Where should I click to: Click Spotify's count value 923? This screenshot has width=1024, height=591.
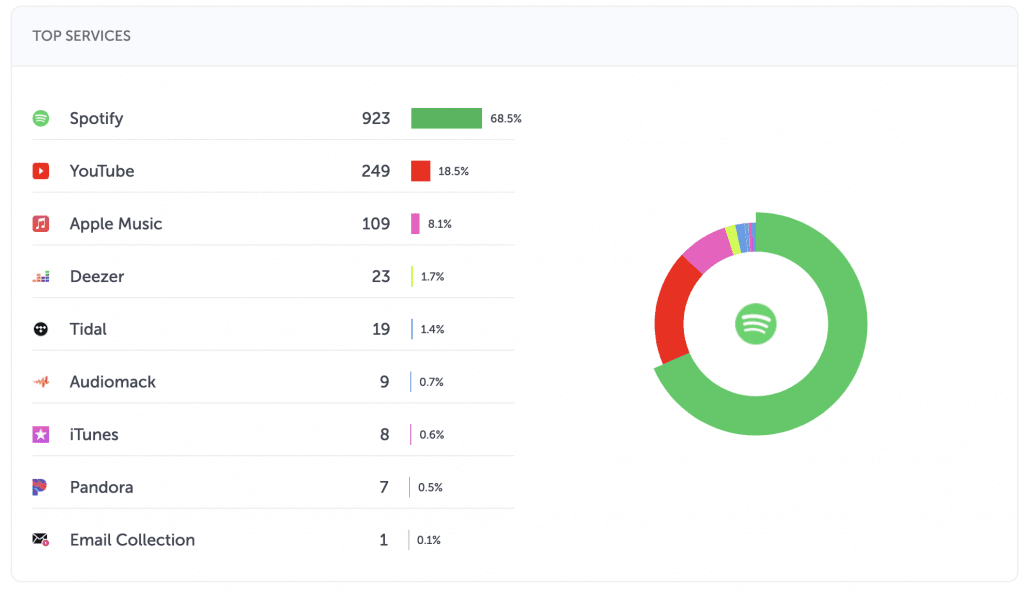click(x=376, y=118)
